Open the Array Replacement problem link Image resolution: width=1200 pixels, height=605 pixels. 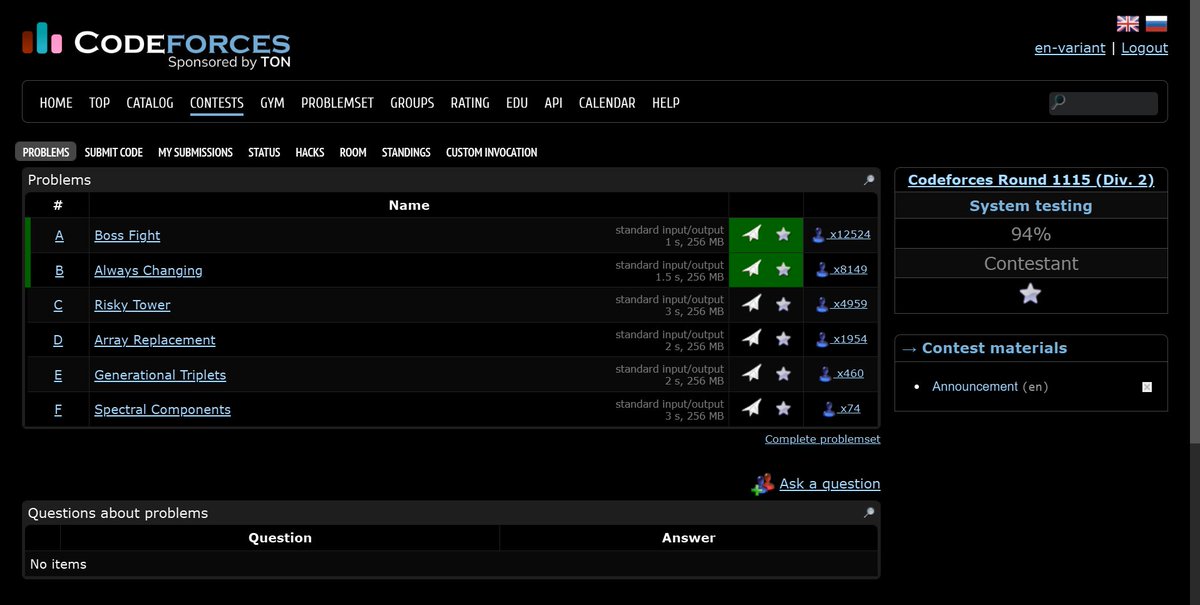[x=155, y=340]
